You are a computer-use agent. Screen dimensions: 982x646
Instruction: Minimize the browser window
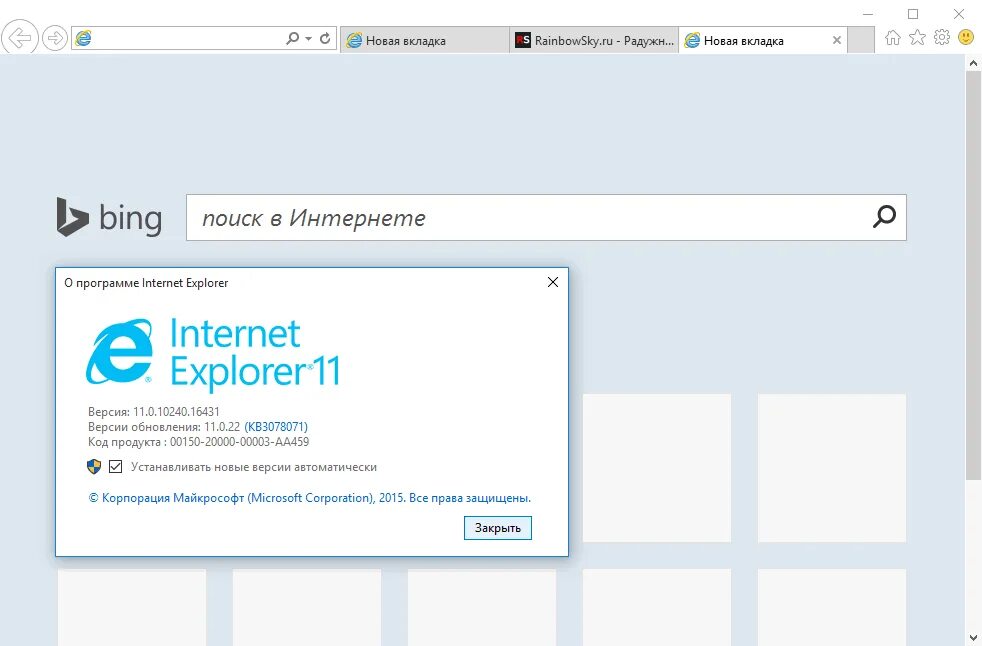tap(868, 14)
